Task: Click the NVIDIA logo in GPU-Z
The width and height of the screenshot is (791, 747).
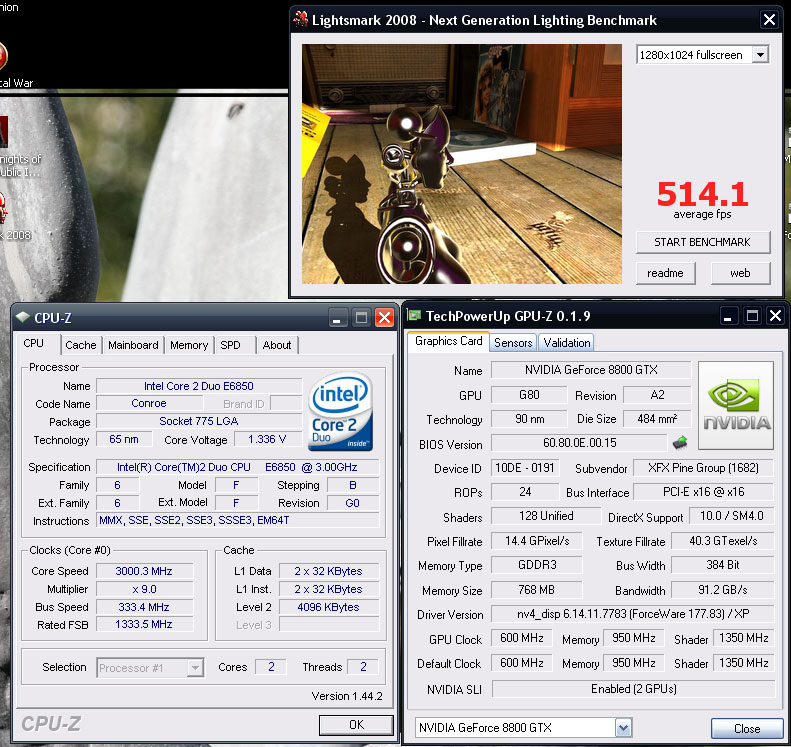Action: coord(736,405)
